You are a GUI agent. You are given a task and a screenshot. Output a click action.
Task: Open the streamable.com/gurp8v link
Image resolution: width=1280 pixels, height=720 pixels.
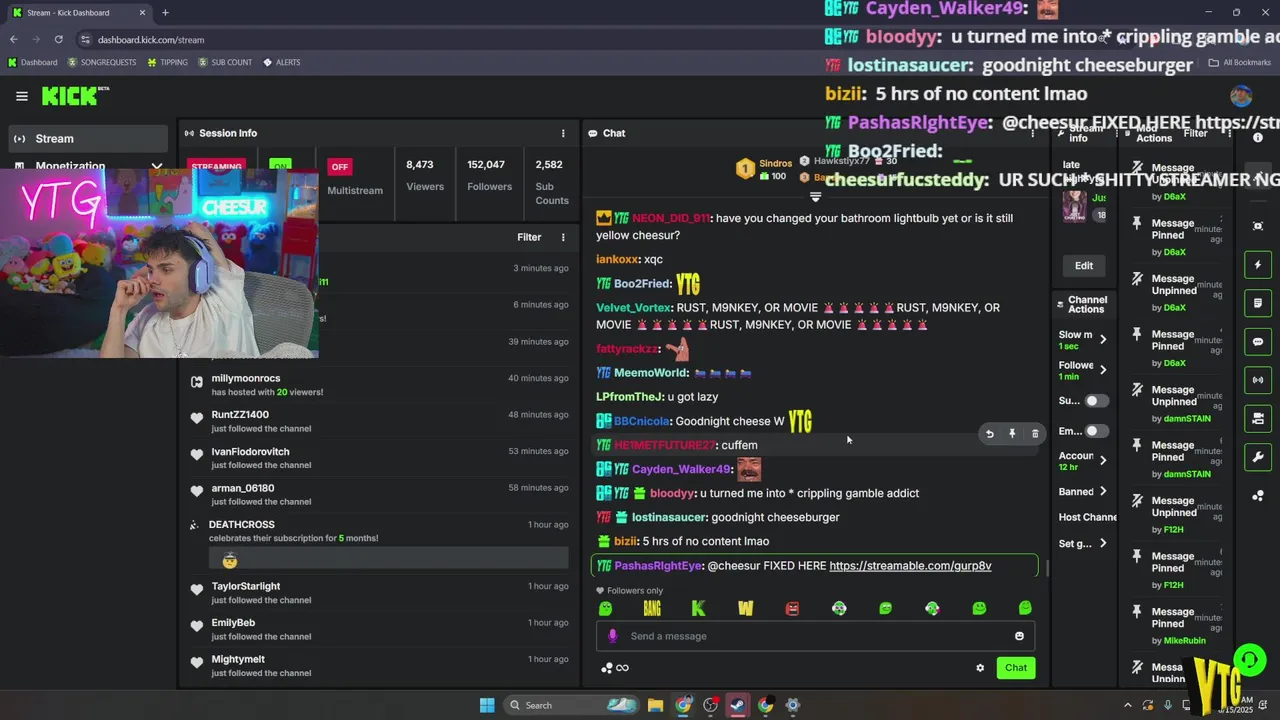click(x=910, y=566)
